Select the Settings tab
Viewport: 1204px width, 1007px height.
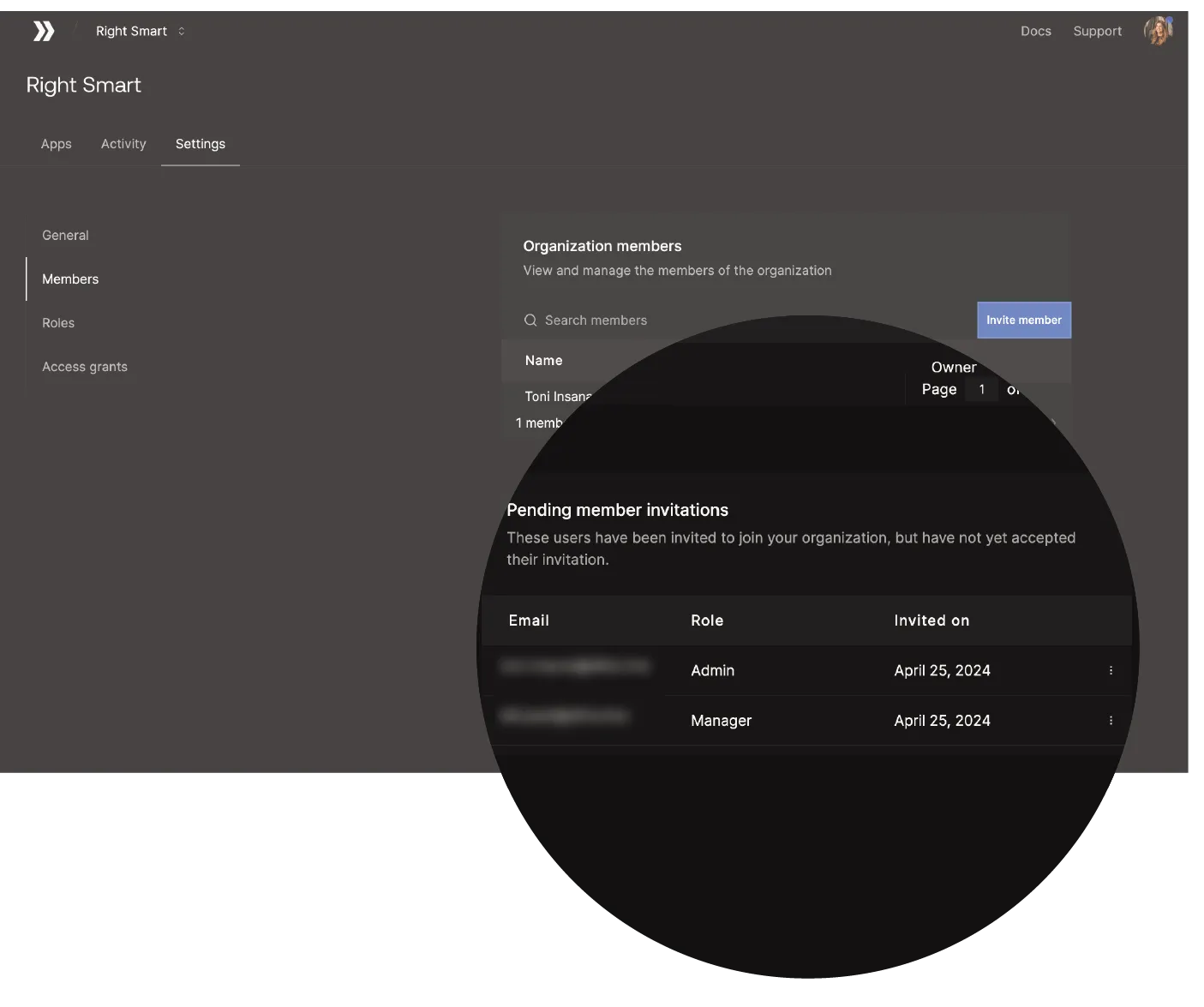pyautogui.click(x=201, y=144)
